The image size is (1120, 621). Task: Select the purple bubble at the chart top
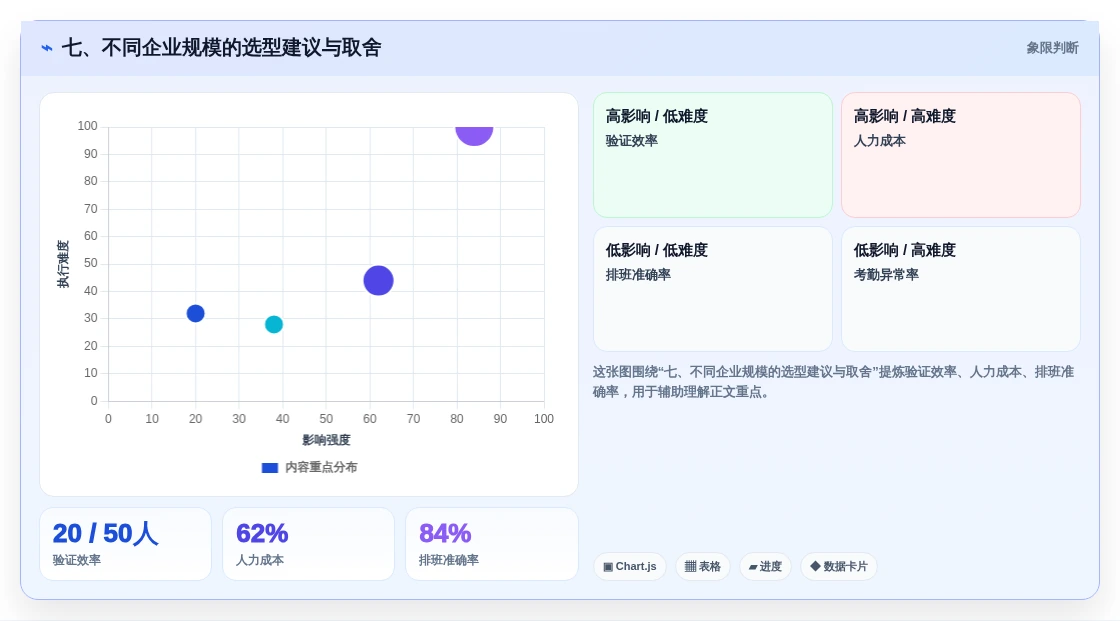coord(474,134)
